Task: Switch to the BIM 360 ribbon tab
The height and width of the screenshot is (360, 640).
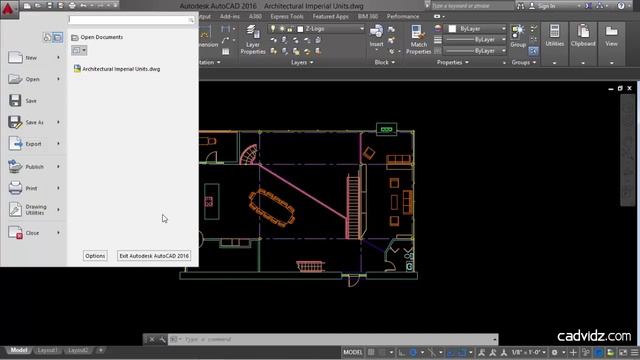Action: (368, 16)
